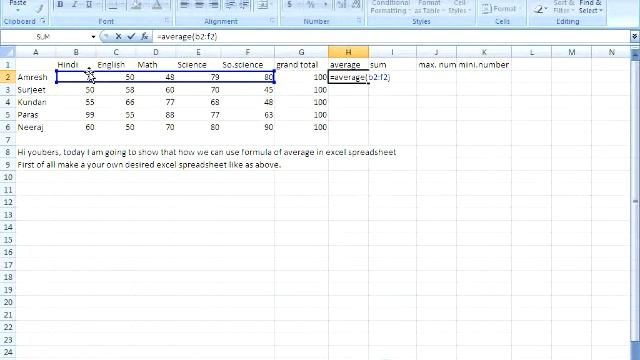The image size is (640, 360).
Task: Click Paras's Hindi score 99
Action: coord(76,115)
